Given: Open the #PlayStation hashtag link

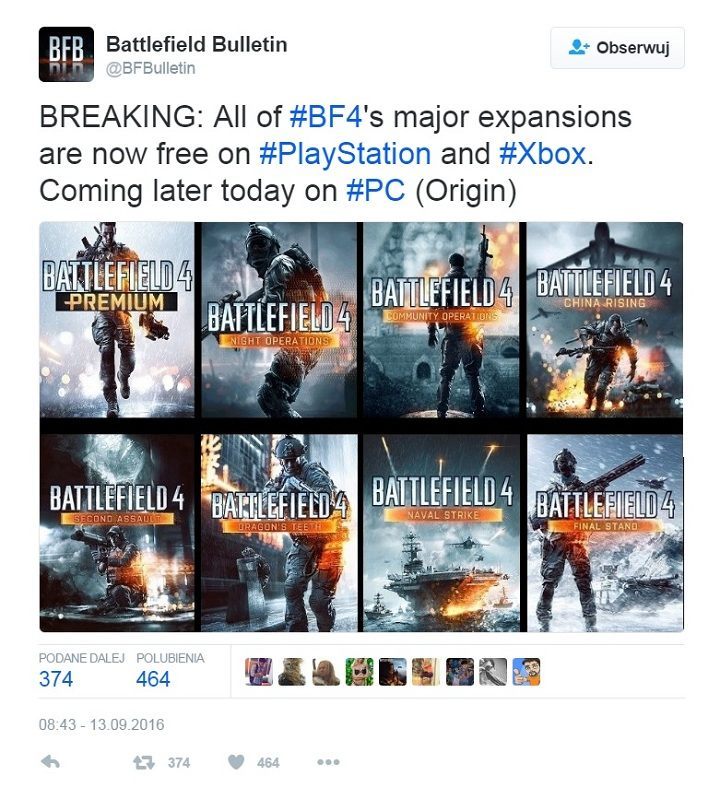Looking at the screenshot, I should pos(345,154).
